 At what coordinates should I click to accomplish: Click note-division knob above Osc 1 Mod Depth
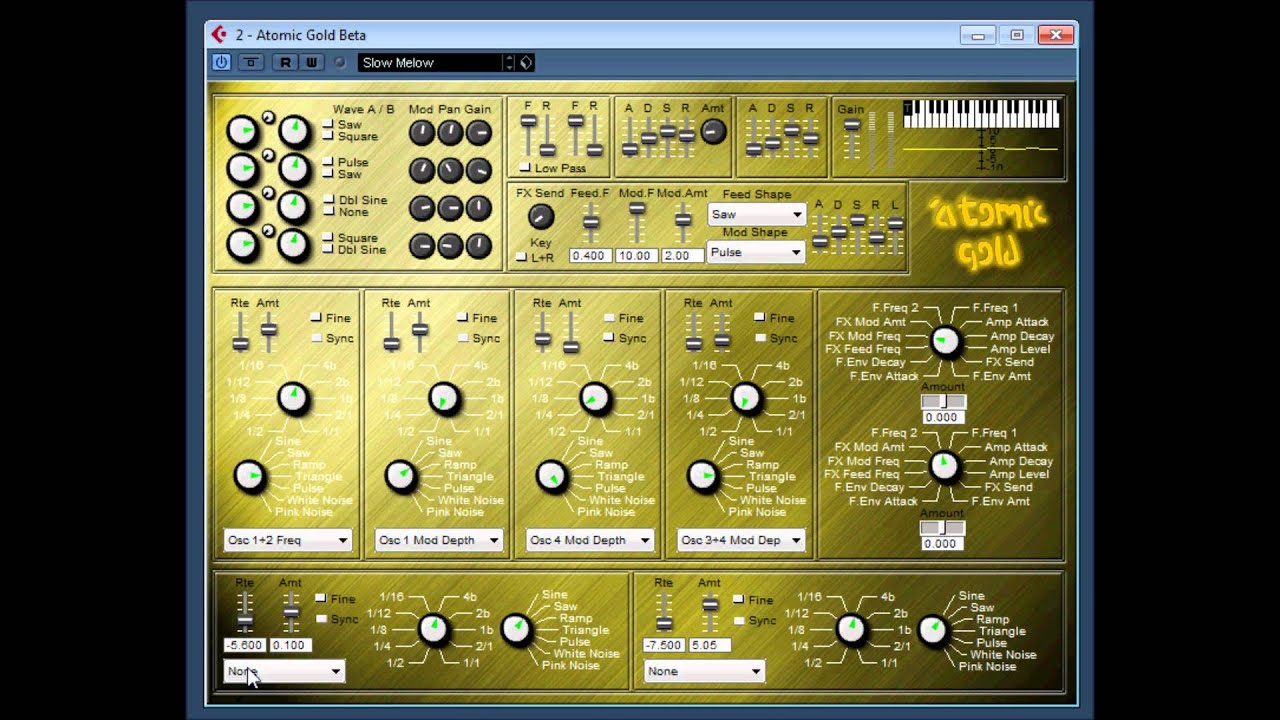(444, 398)
